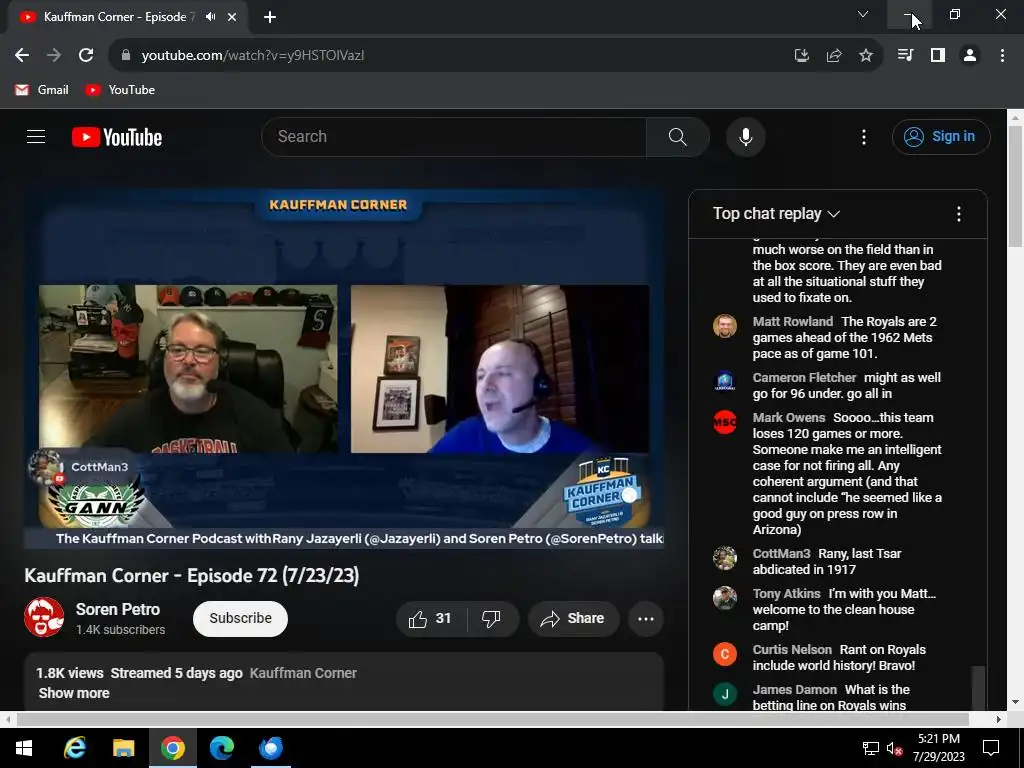Image resolution: width=1024 pixels, height=768 pixels.
Task: Click scroll right arrow on horizontal scrollbar
Action: 999,719
